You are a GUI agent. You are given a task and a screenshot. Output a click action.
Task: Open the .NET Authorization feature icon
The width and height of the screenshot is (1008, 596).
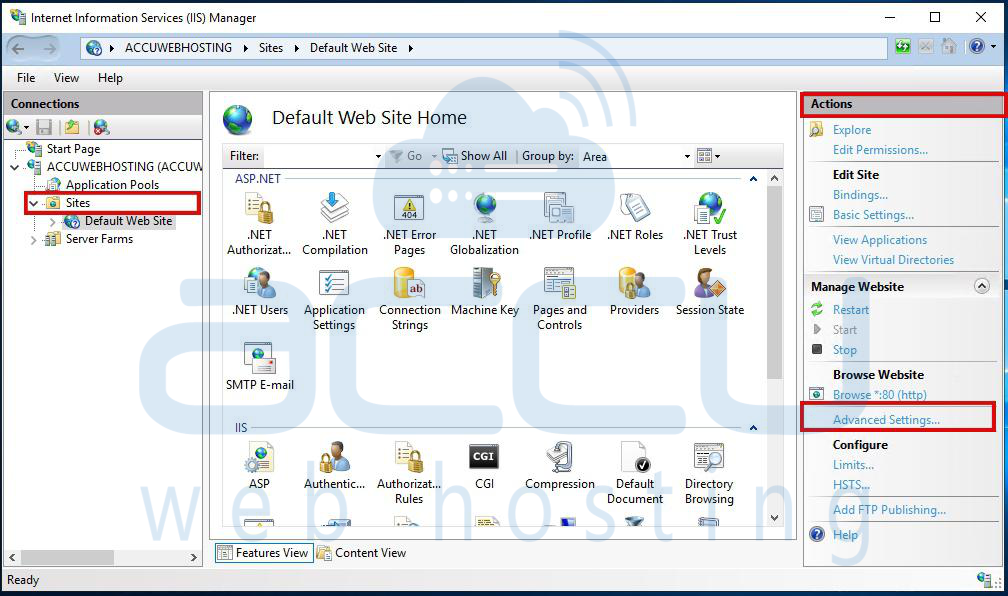[259, 224]
